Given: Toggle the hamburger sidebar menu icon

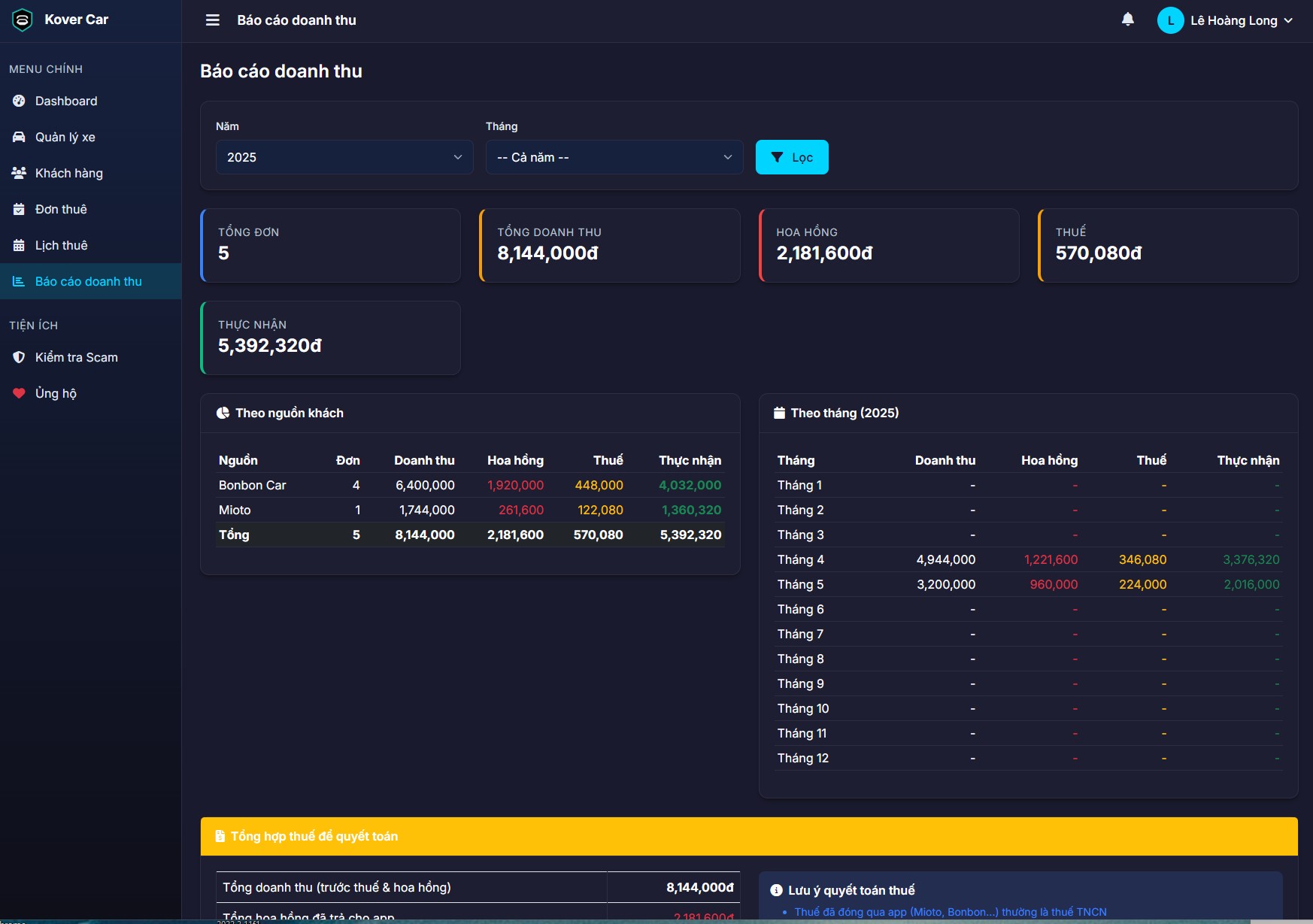Looking at the screenshot, I should 213,20.
